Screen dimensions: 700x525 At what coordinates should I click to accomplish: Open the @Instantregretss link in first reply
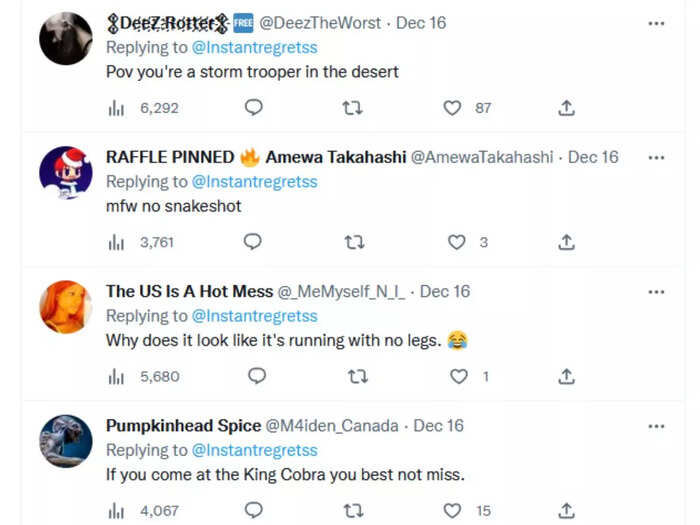point(254,48)
